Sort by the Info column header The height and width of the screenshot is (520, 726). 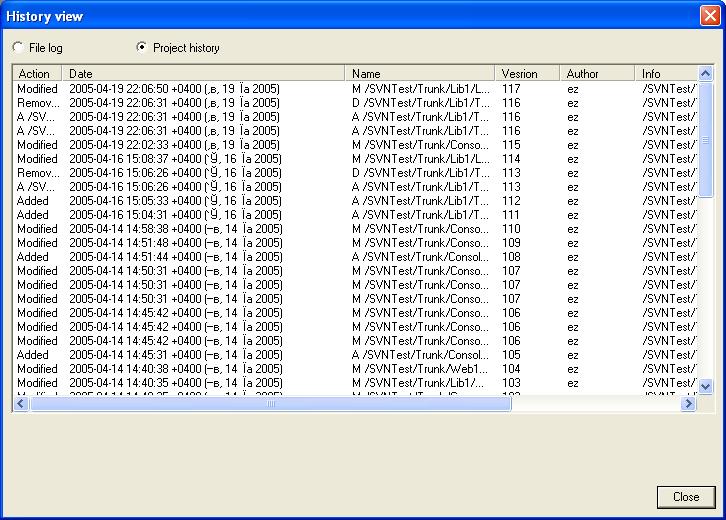tap(664, 74)
